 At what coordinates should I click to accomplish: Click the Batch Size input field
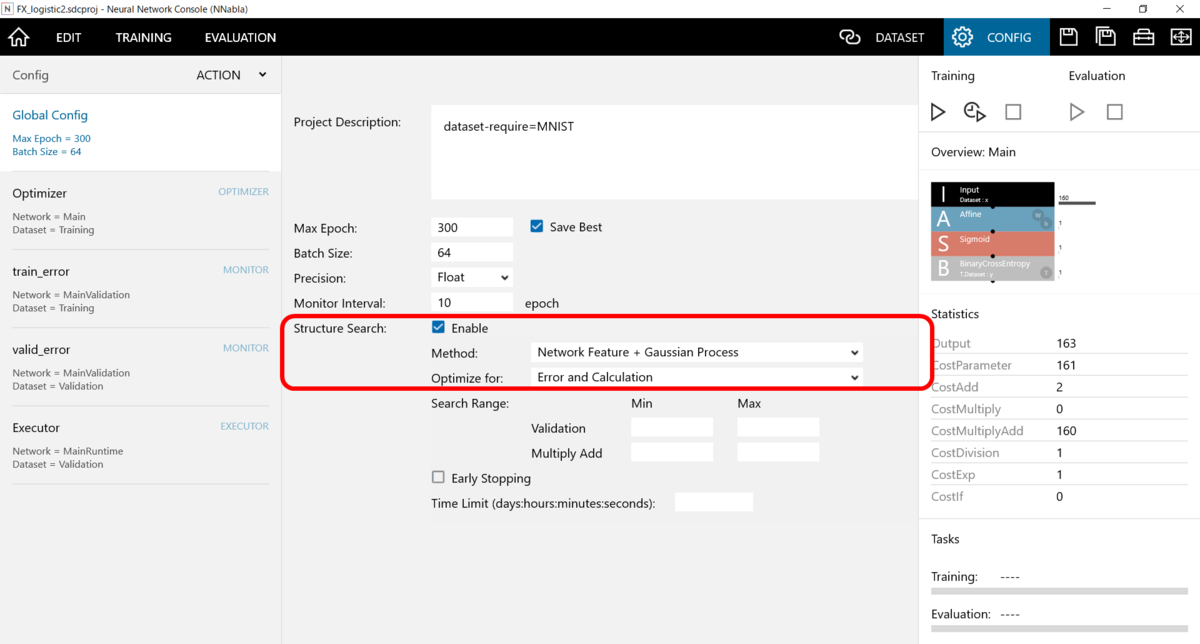point(472,252)
